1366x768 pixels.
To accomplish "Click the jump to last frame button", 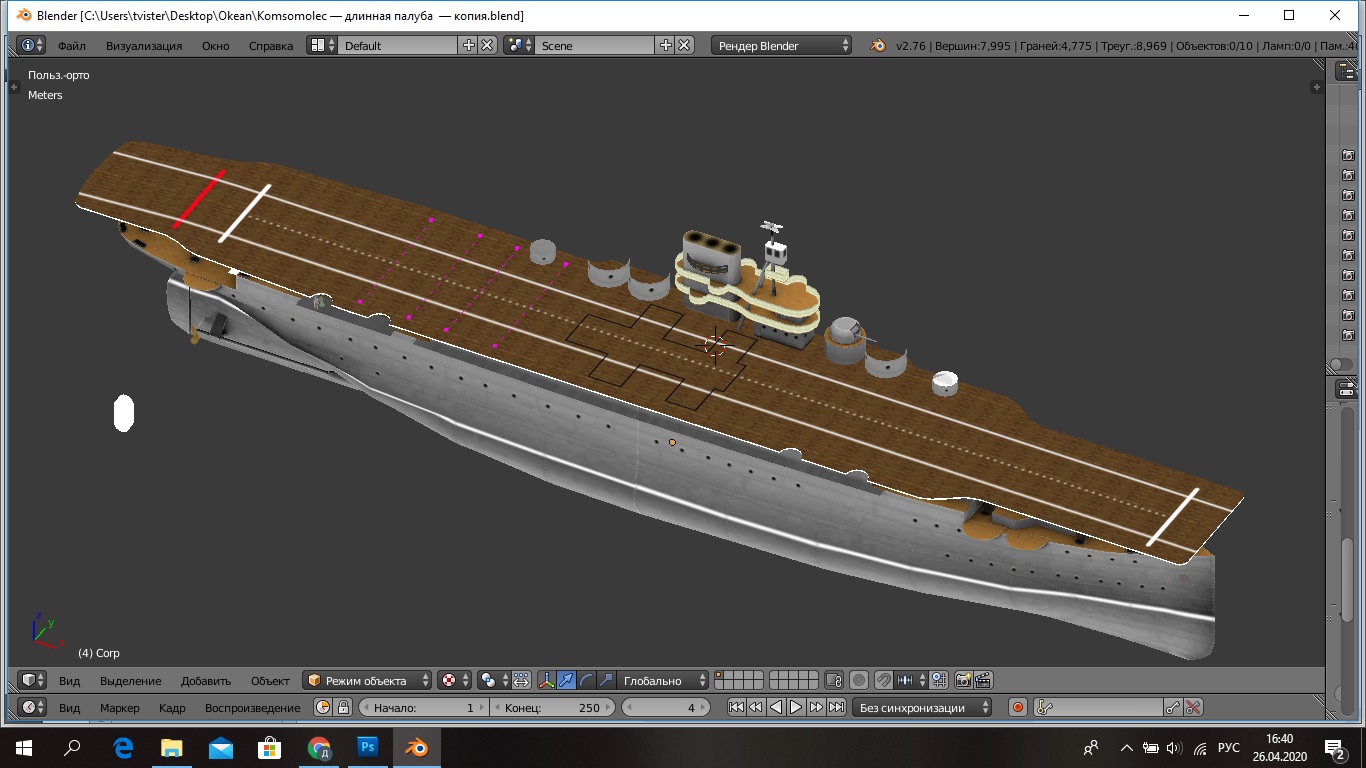I will pyautogui.click(x=836, y=707).
